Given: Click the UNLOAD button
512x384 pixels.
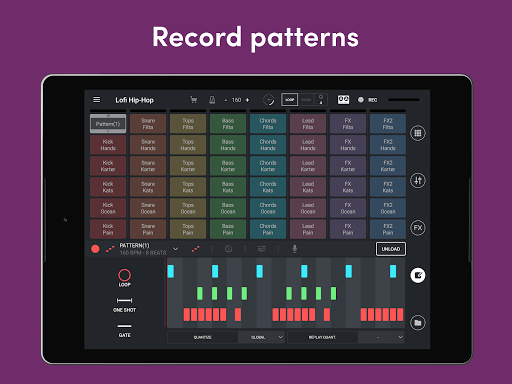Looking at the screenshot, I should pos(391,249).
